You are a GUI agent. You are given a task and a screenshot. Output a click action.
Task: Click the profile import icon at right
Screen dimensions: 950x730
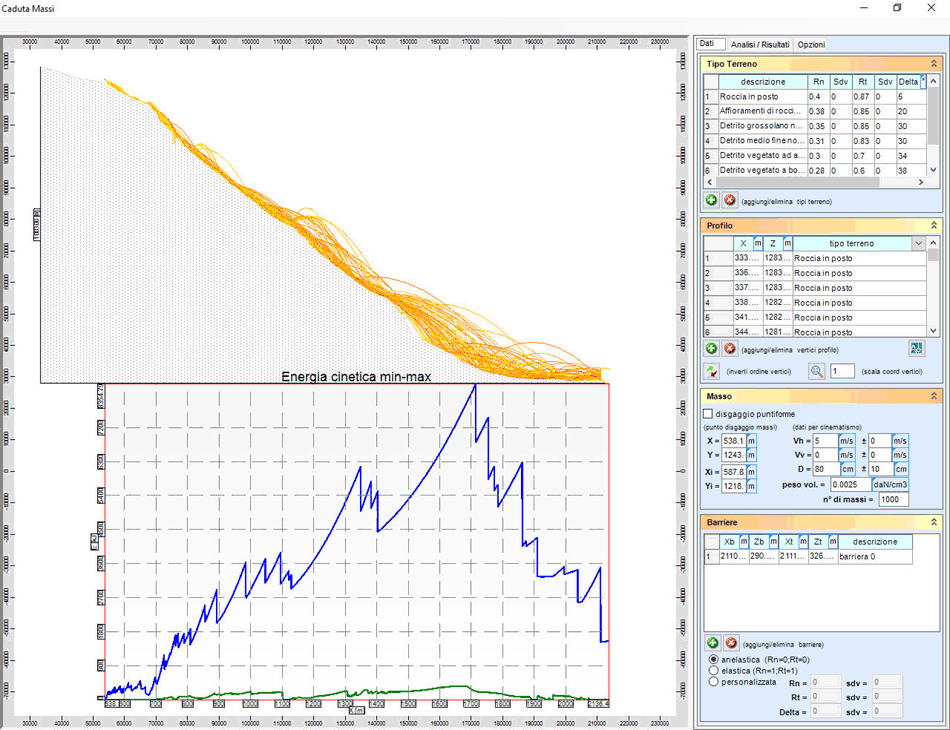click(x=916, y=348)
